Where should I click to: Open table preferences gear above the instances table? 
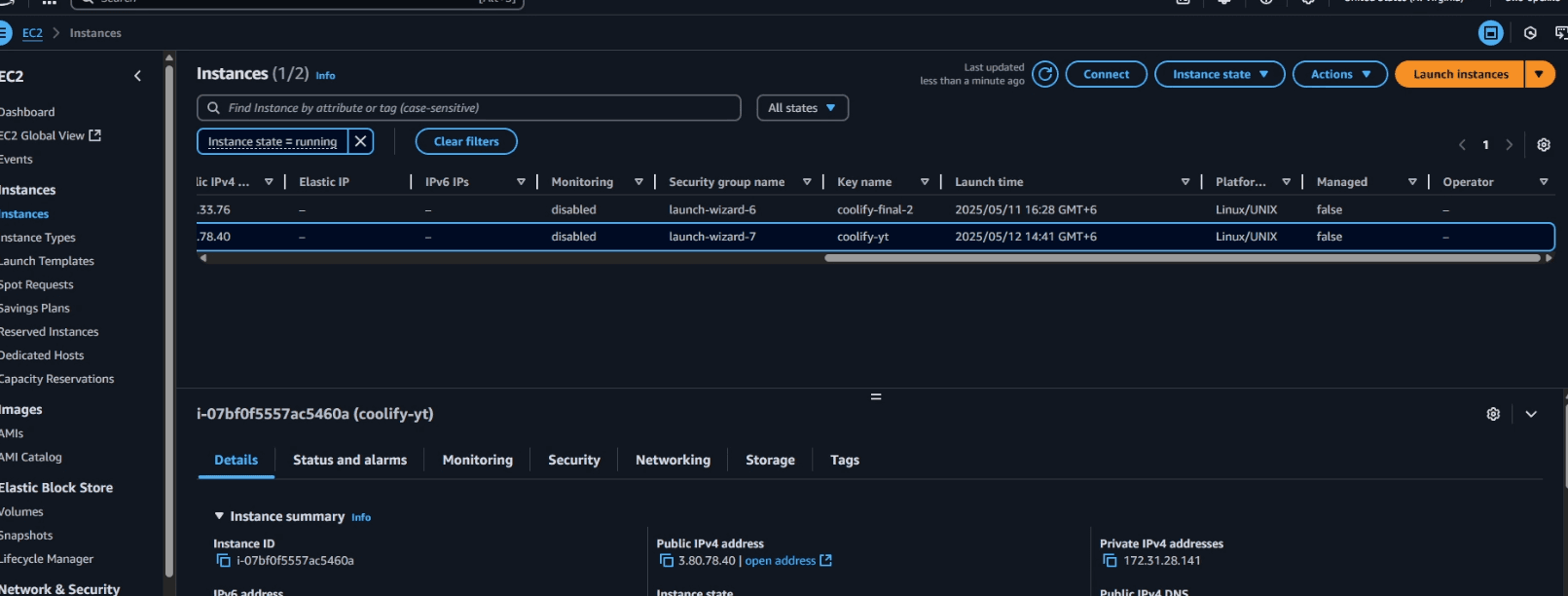[1544, 144]
